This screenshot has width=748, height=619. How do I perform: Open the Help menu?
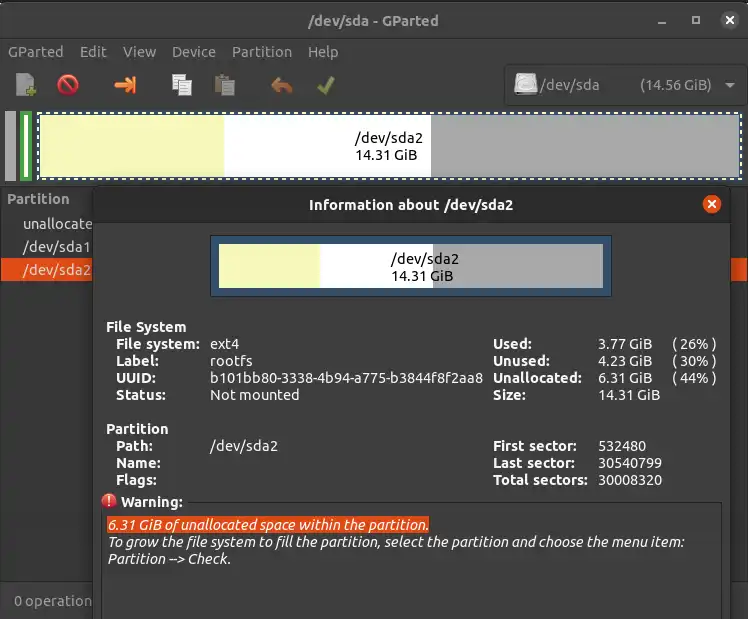pyautogui.click(x=323, y=52)
